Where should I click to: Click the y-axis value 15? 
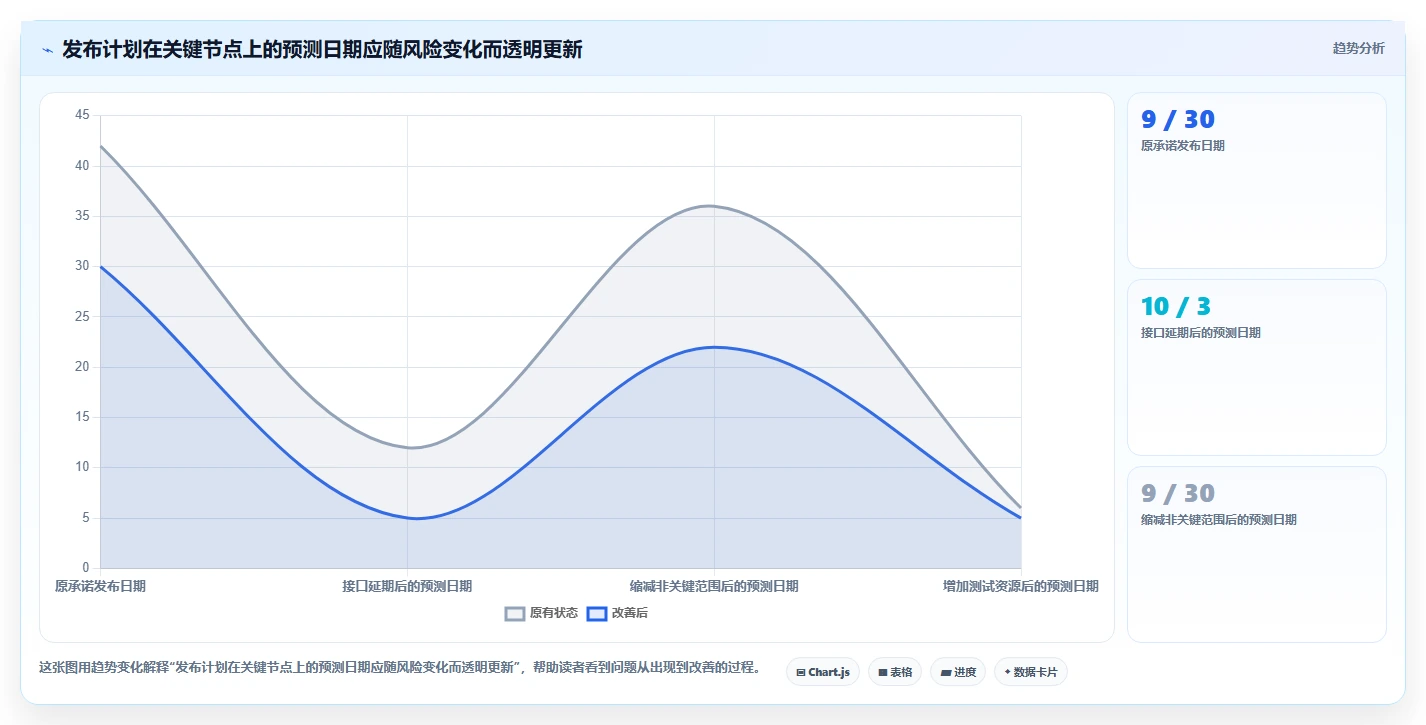82,417
